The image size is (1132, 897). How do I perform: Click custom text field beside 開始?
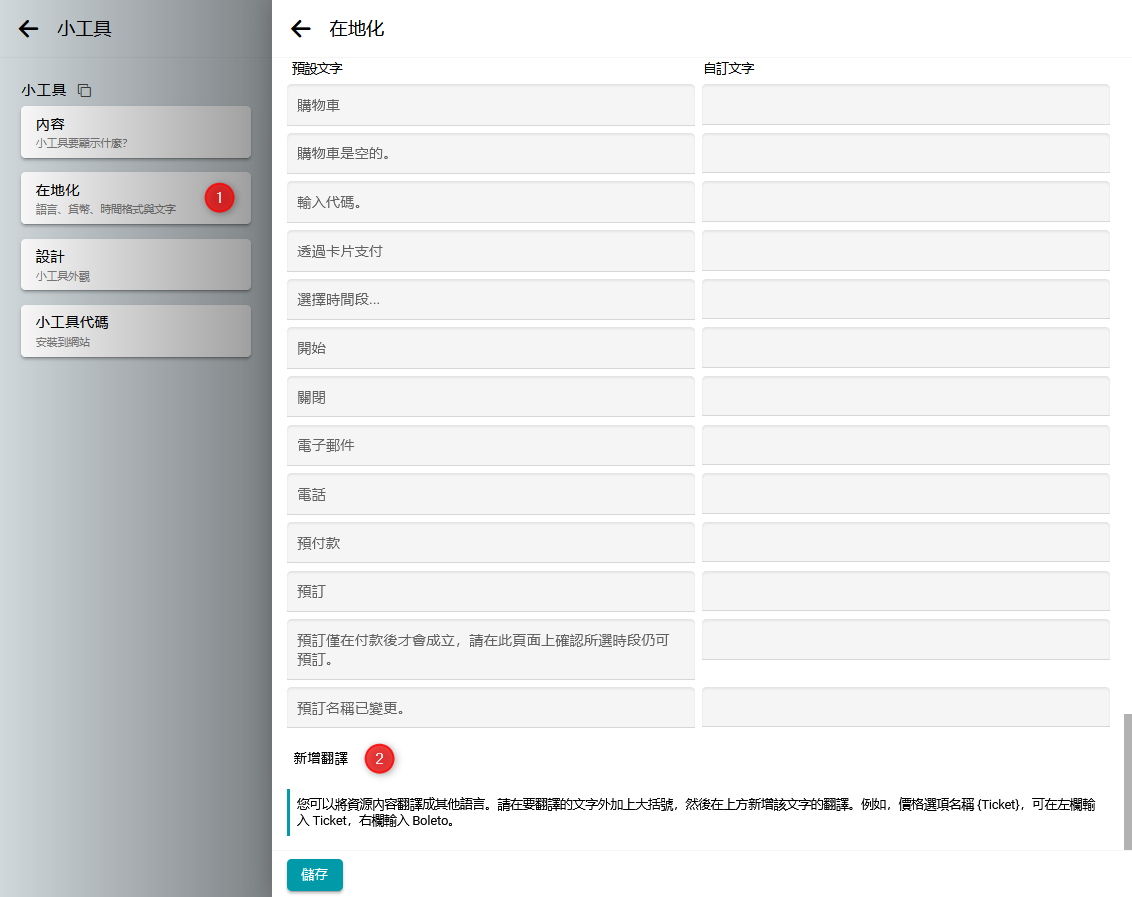905,348
